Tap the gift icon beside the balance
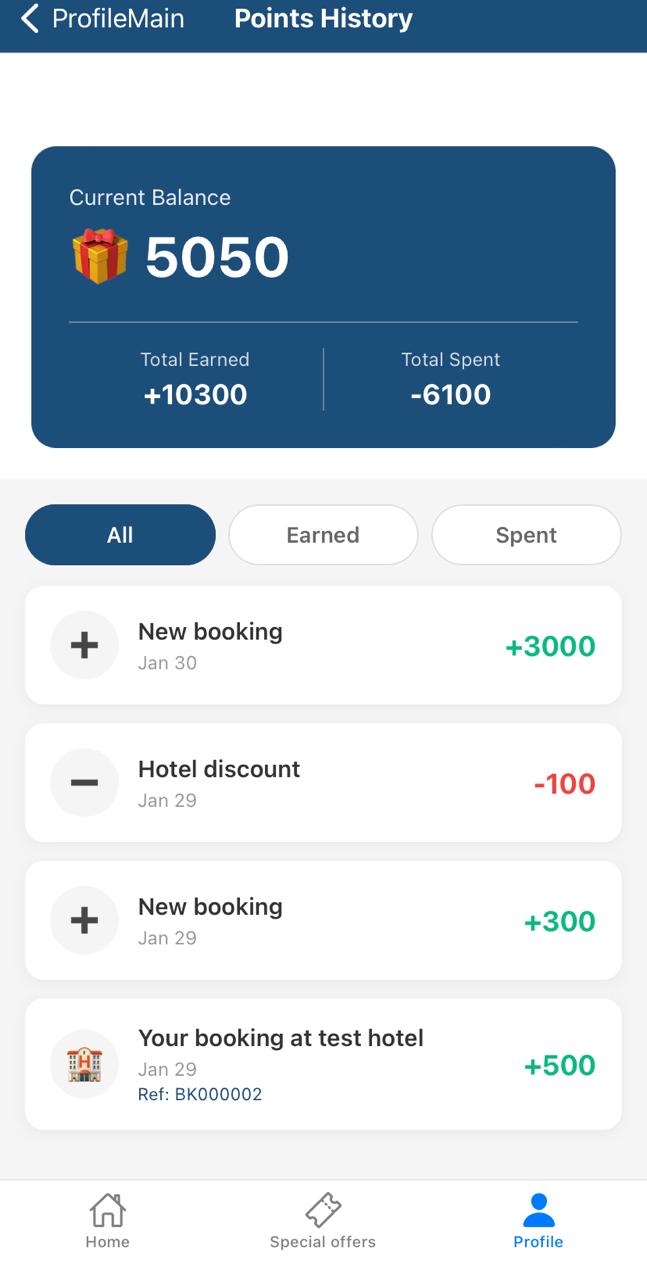This screenshot has width=647, height=1280. (x=96, y=257)
